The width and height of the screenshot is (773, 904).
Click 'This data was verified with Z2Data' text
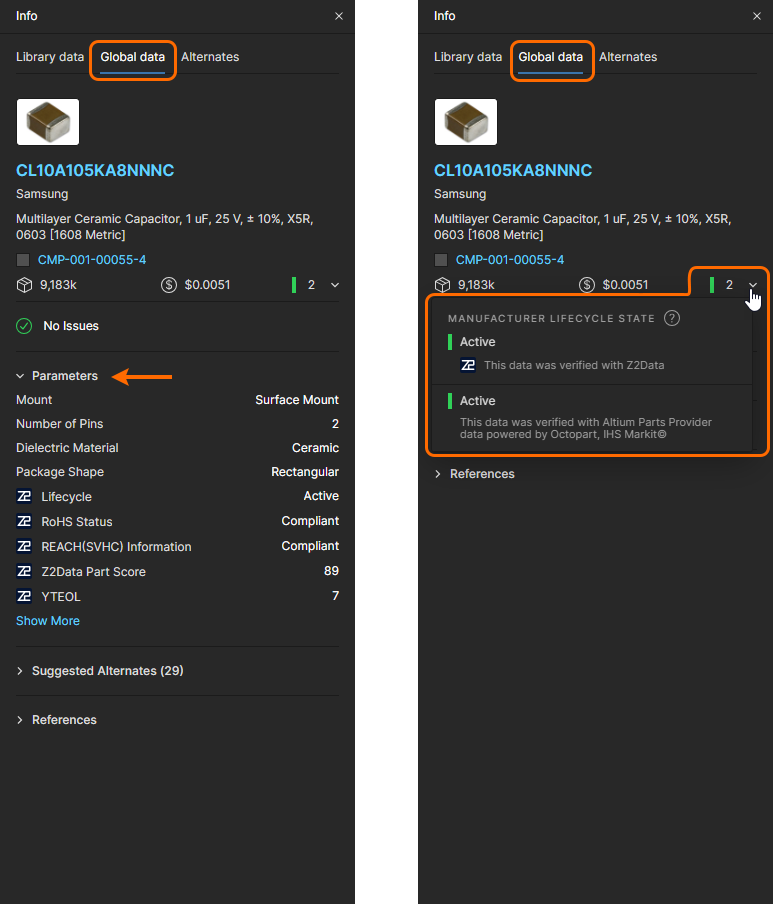pyautogui.click(x=574, y=366)
